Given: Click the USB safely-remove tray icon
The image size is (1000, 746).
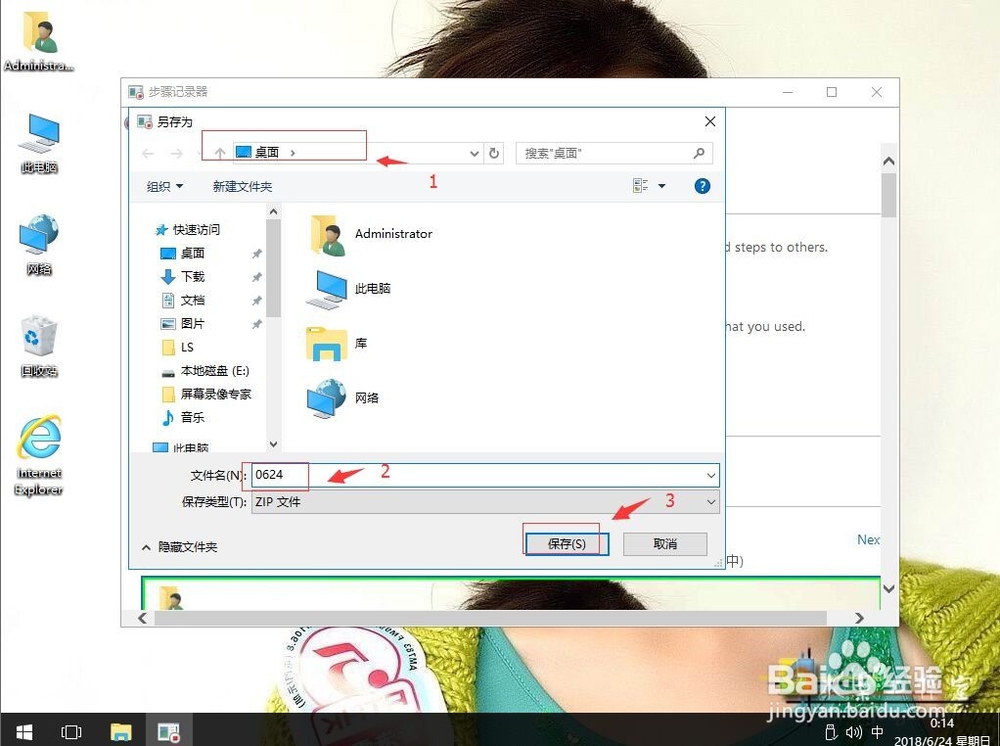Looking at the screenshot, I should 830,732.
